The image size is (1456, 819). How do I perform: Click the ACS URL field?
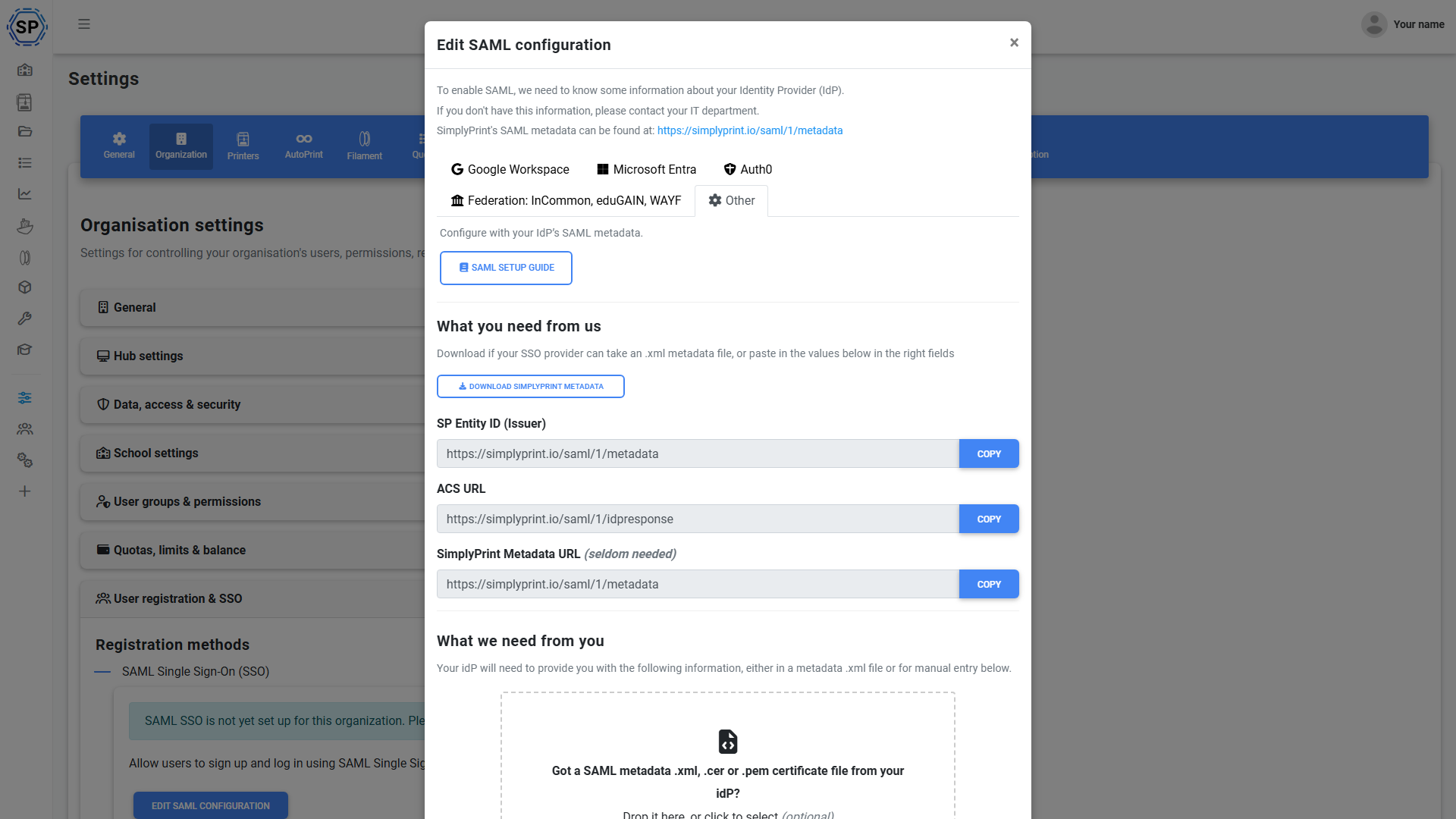698,519
